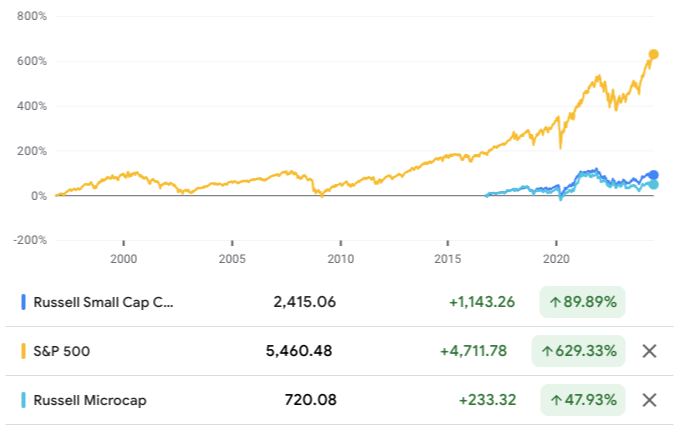Click the blue Russell Small Cap endpoint dot
This screenshot has height=441, width=684.
653,175
